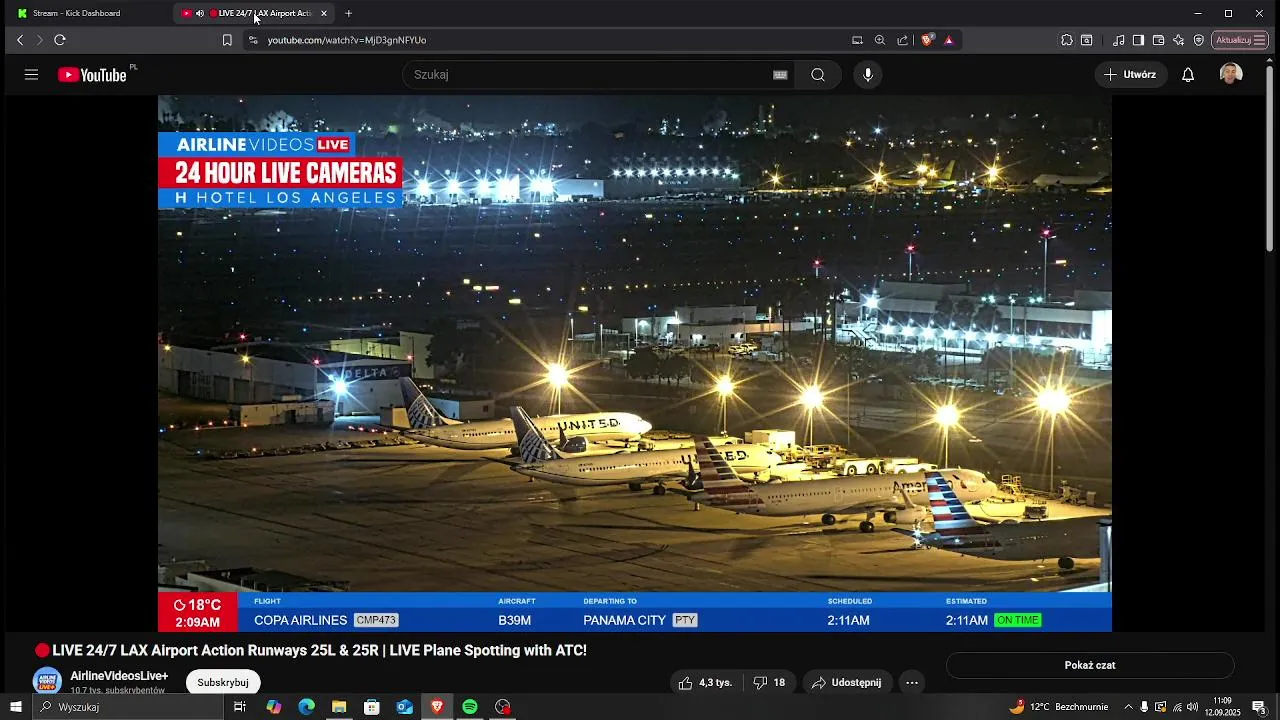Screen dimensions: 1280x720
Task: Dislike the video (18)
Action: (x=769, y=682)
